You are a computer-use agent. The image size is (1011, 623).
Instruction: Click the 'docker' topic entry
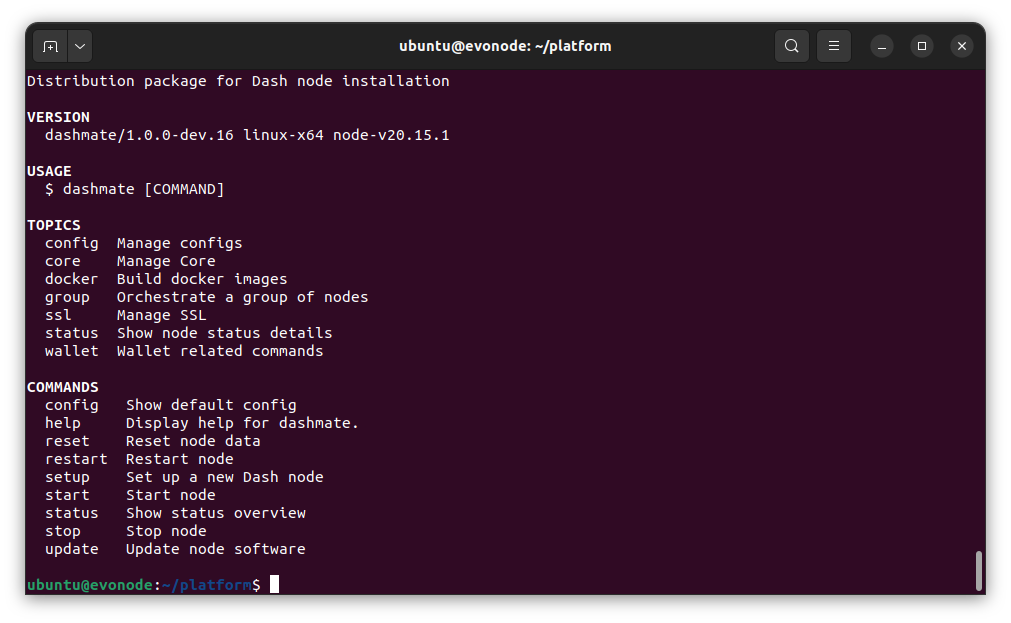[x=71, y=279]
